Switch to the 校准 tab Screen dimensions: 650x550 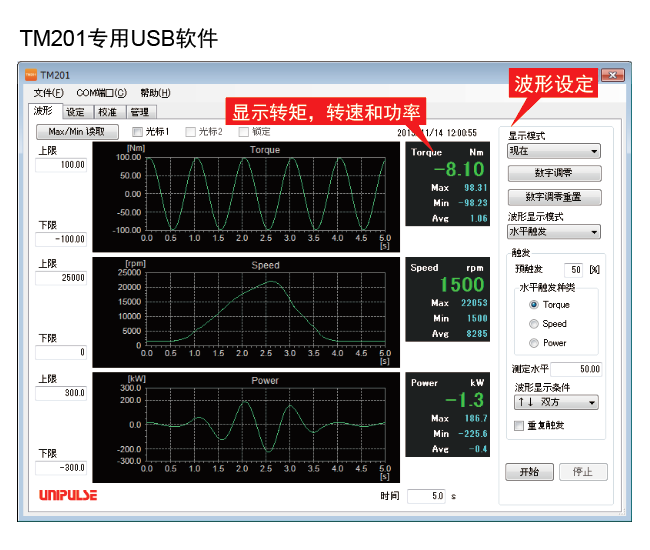[108, 112]
